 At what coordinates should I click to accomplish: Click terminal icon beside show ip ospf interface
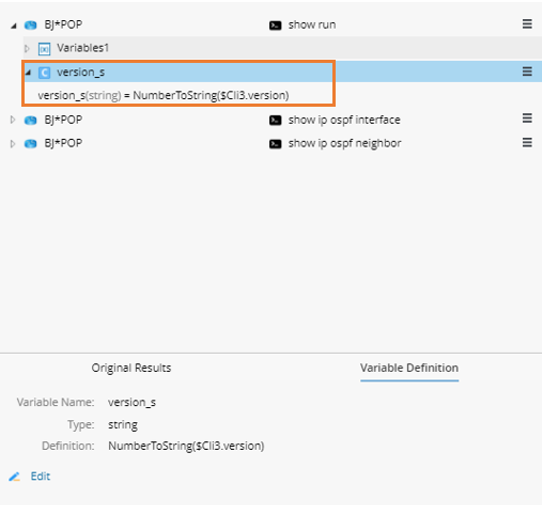(275, 120)
